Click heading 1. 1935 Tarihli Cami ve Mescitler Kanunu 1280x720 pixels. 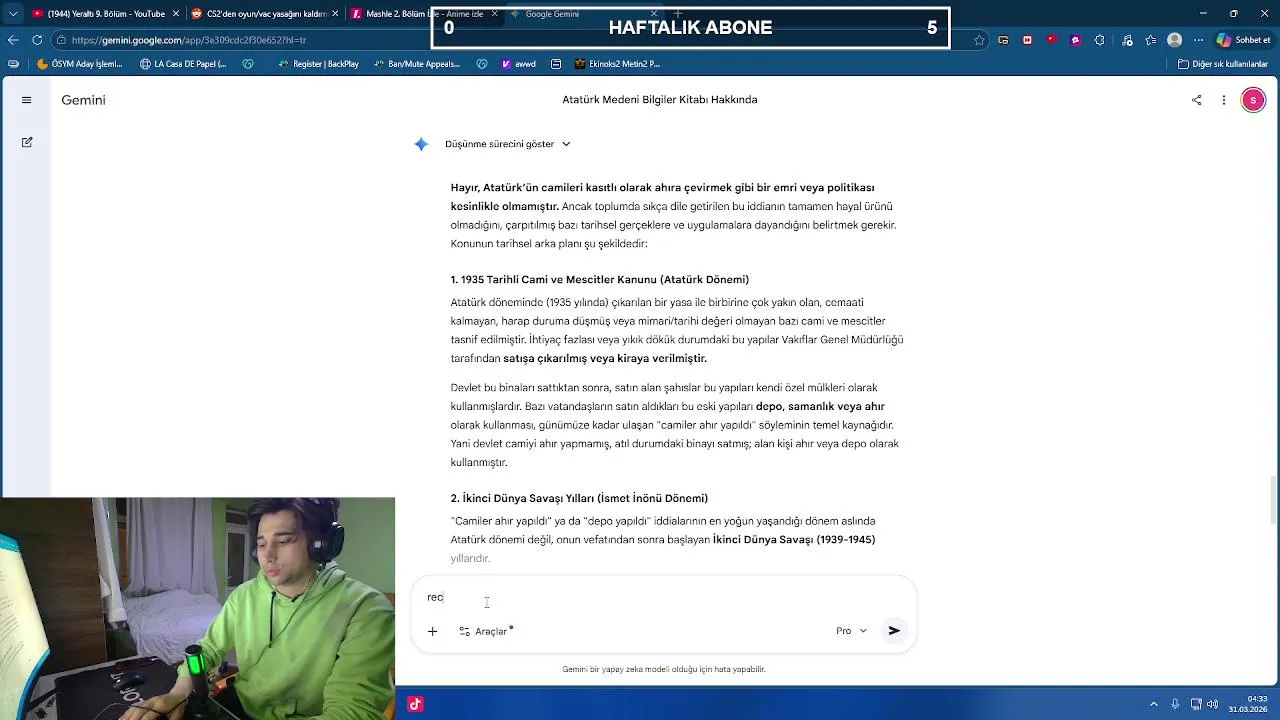(x=599, y=280)
